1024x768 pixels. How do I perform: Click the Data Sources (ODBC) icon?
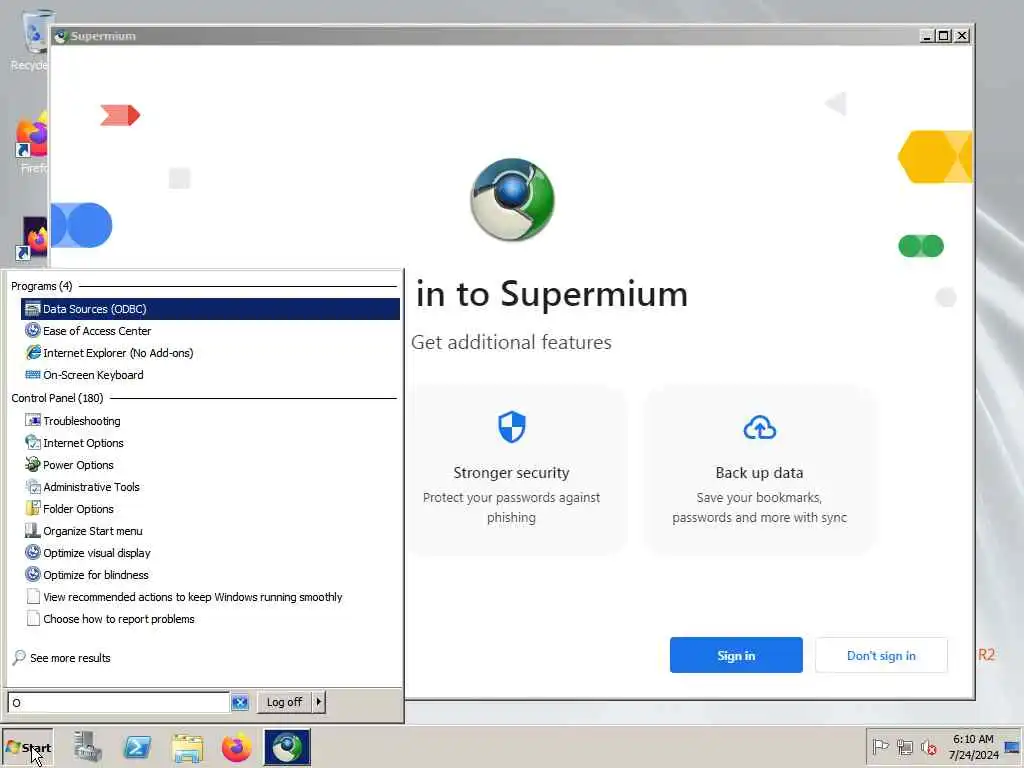coord(32,309)
